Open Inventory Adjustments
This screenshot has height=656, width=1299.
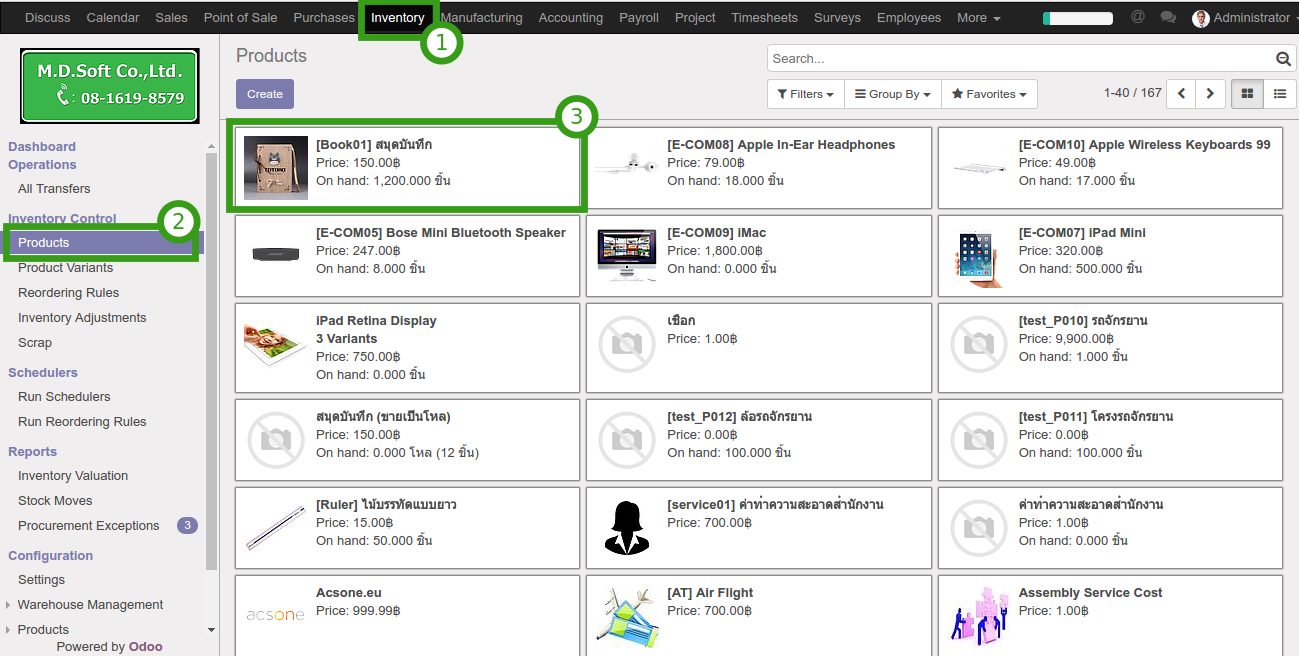(x=82, y=318)
